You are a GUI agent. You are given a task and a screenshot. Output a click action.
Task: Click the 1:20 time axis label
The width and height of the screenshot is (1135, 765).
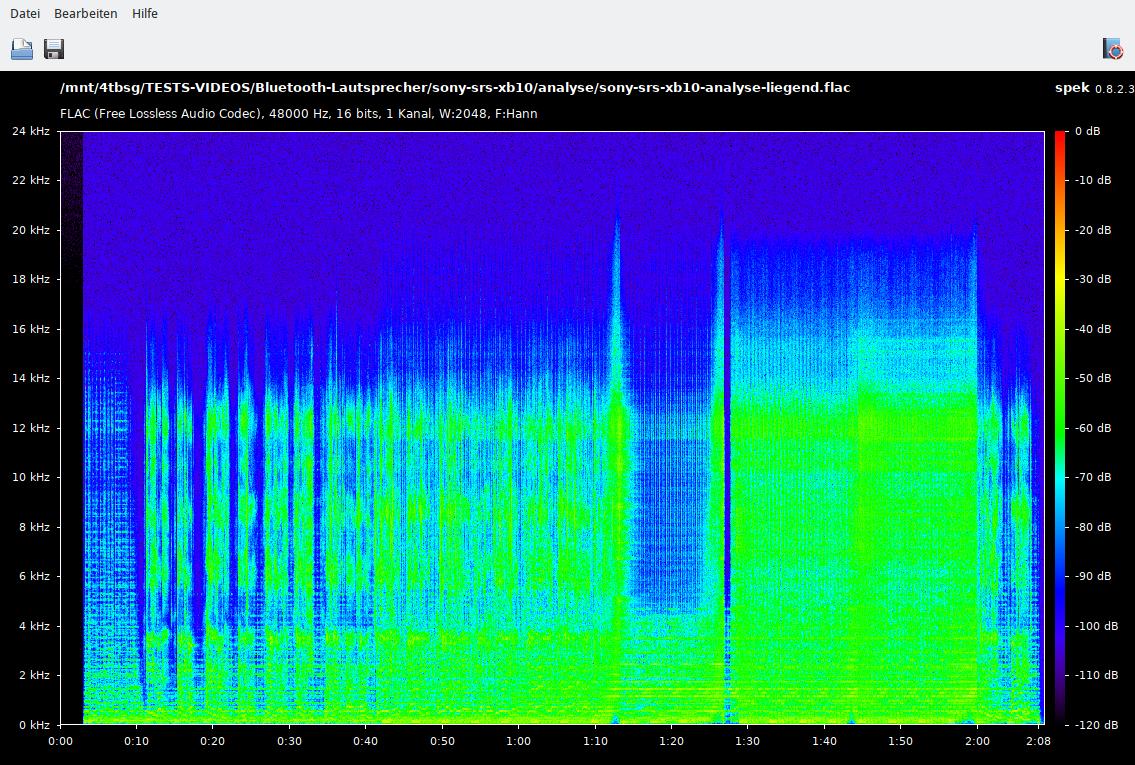(x=671, y=741)
